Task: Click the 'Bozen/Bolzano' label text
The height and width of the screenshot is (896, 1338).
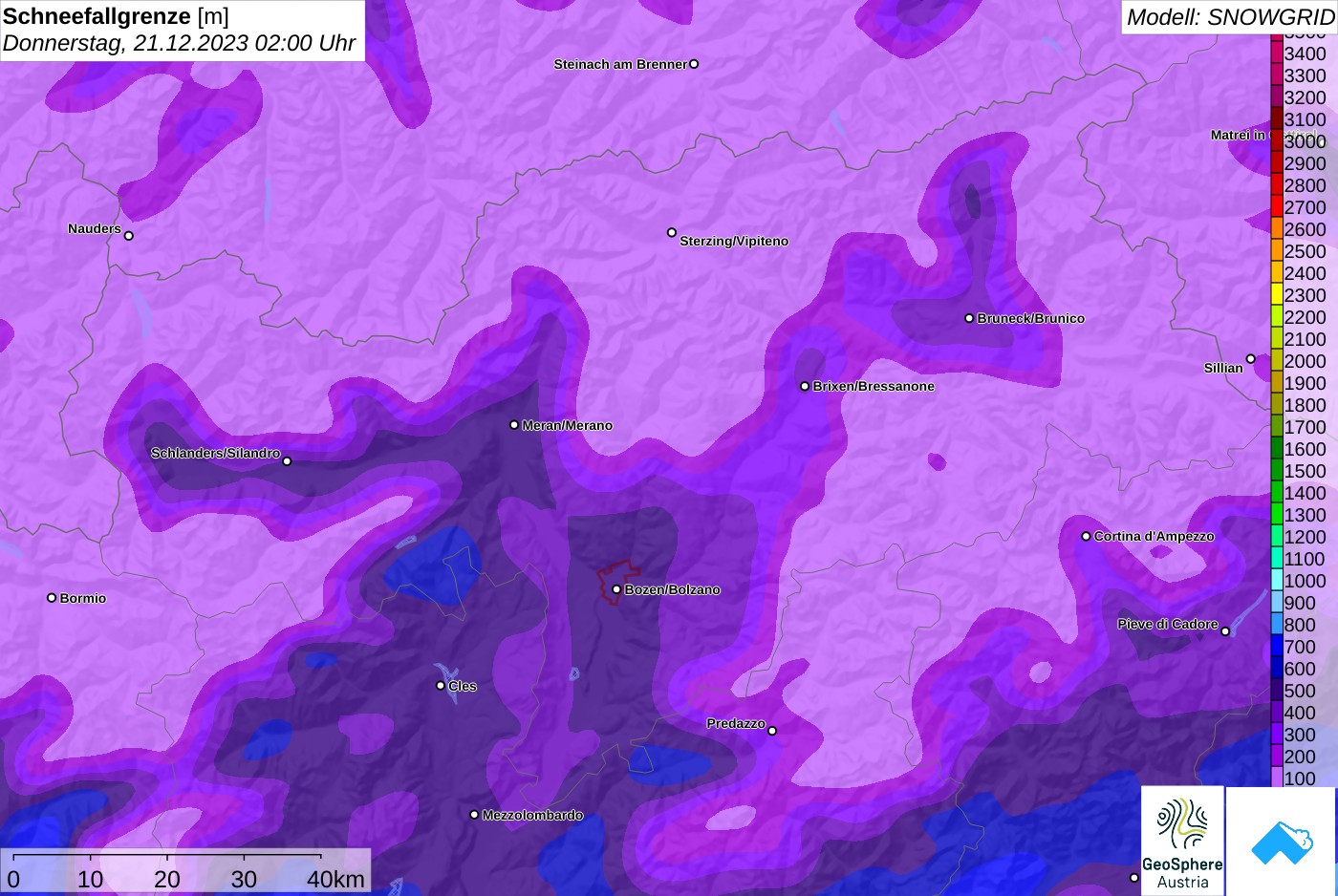Action: pyautogui.click(x=673, y=589)
